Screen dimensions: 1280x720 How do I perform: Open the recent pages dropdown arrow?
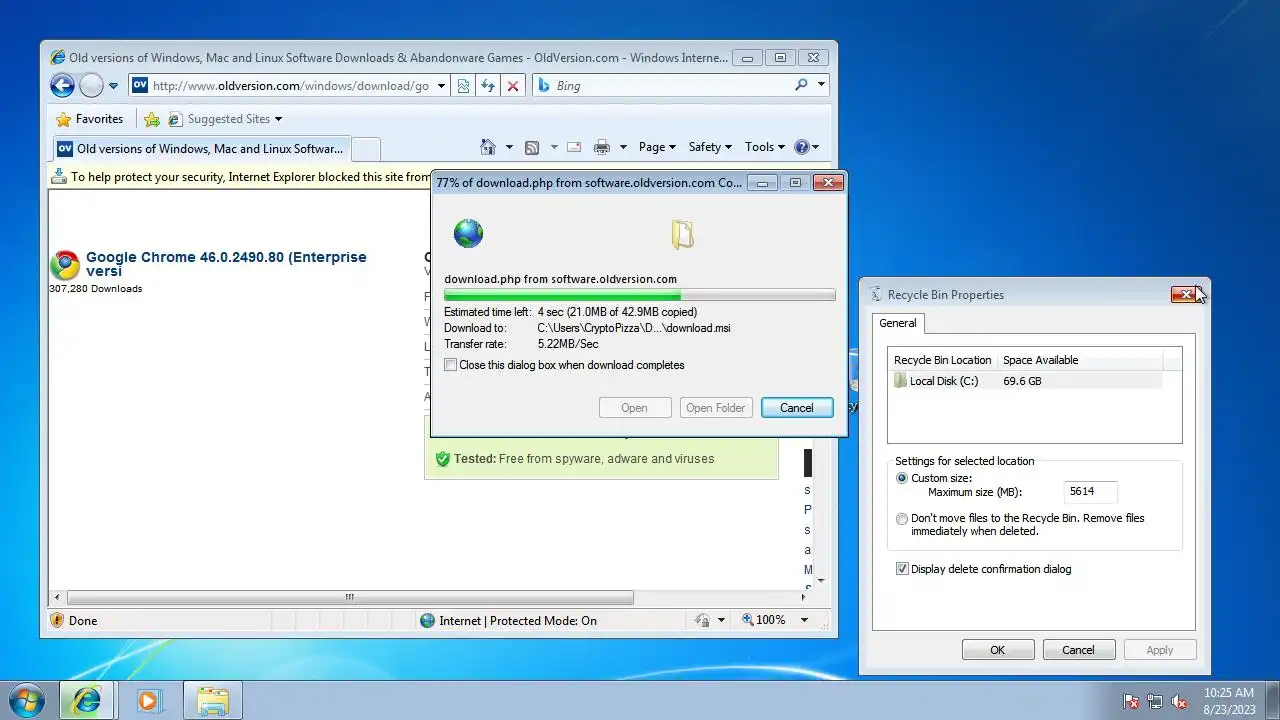(x=113, y=86)
